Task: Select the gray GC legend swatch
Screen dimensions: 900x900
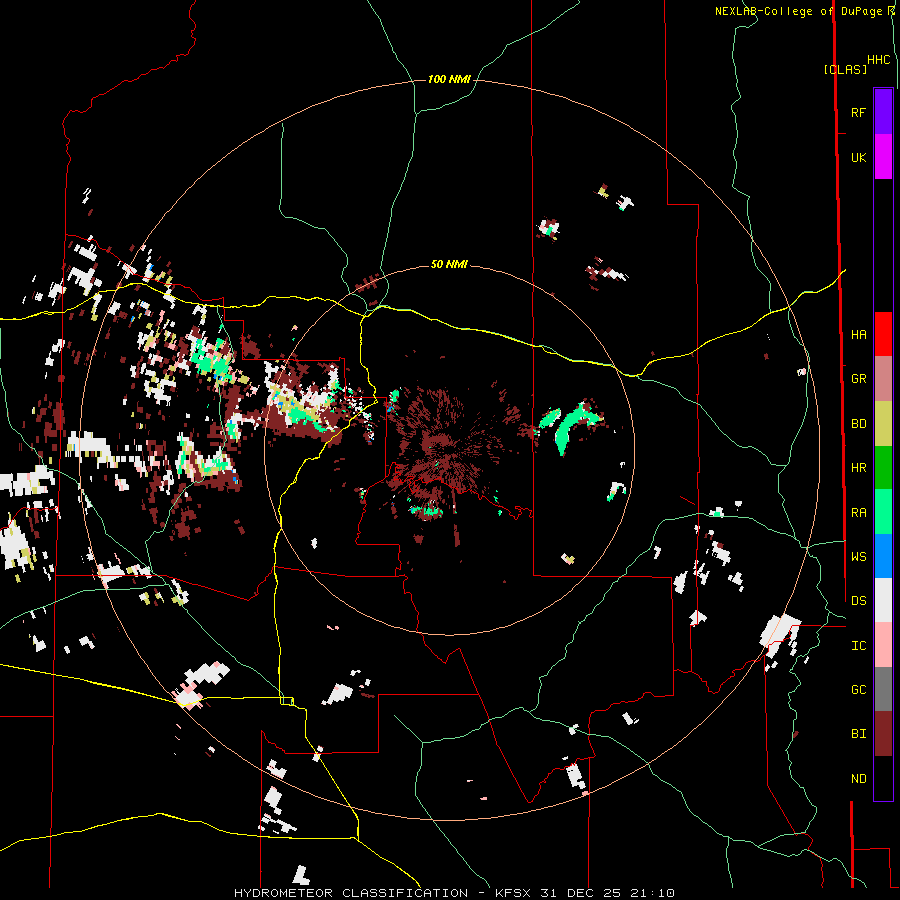Action: pos(883,689)
